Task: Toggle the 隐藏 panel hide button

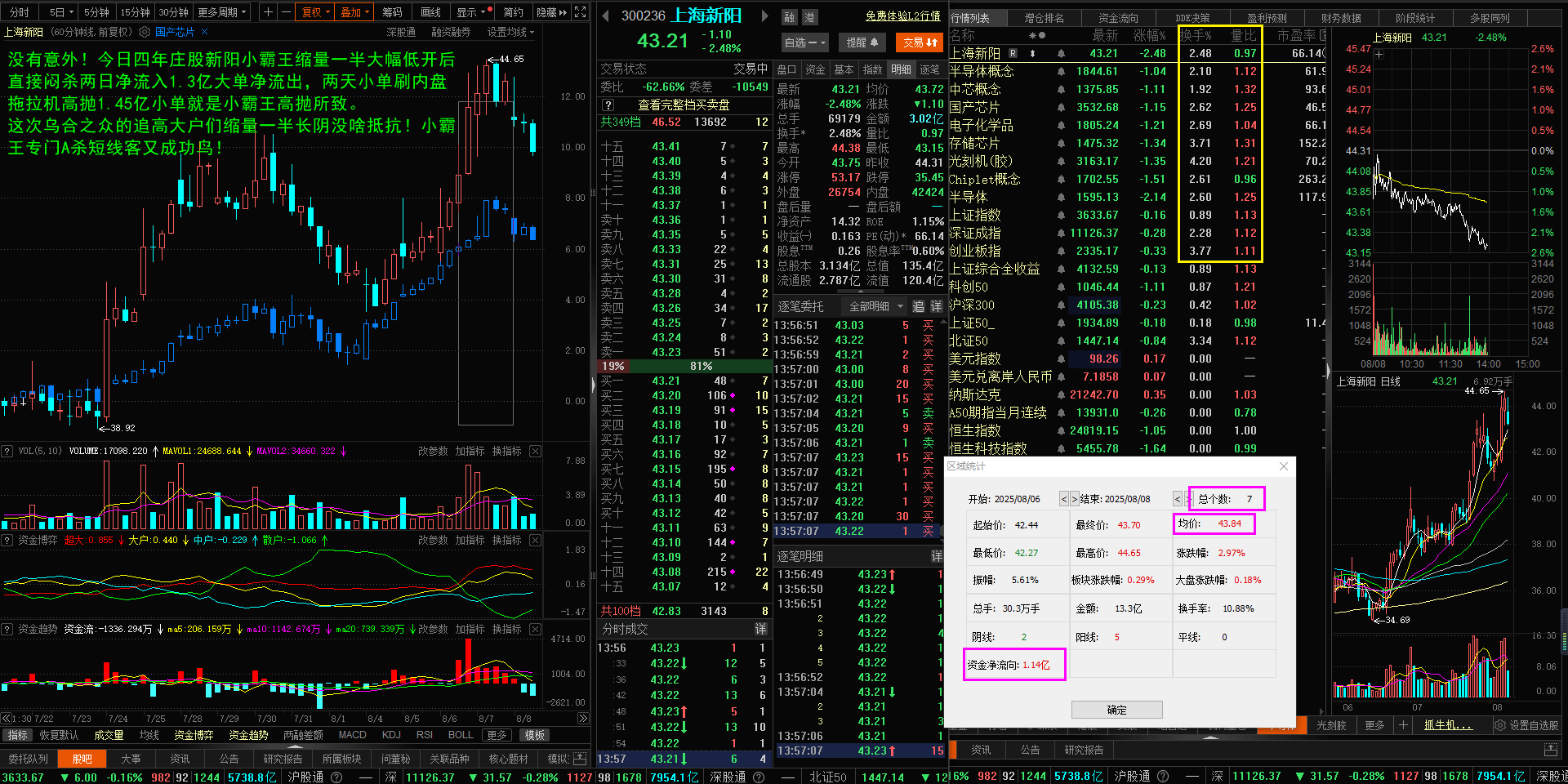Action: [x=551, y=12]
